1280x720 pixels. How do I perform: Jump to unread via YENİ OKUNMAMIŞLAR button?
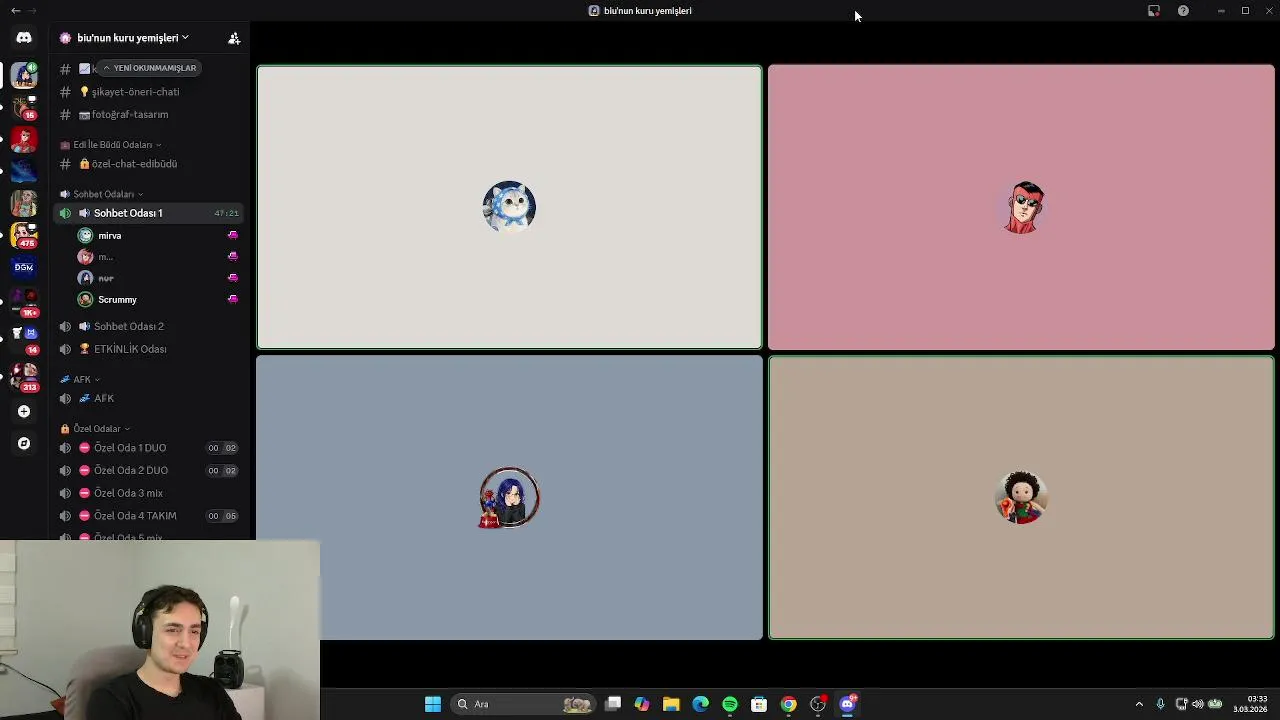point(149,68)
